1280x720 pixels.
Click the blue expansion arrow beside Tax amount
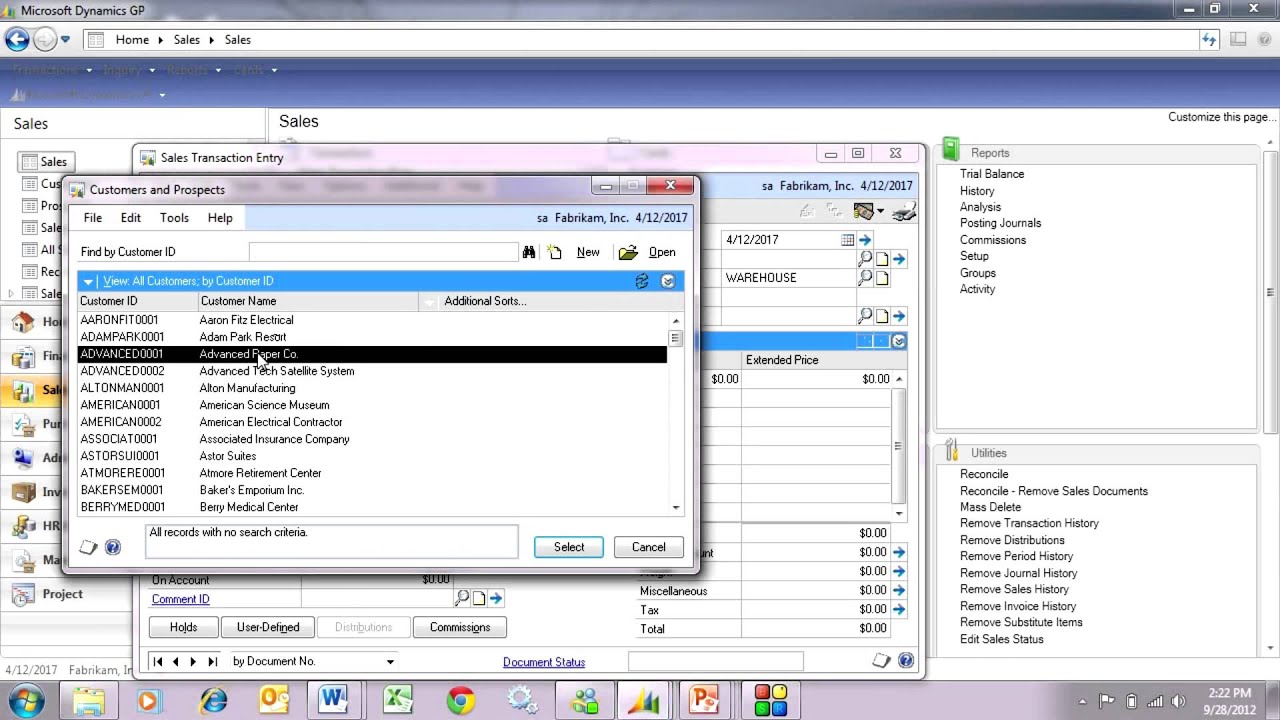click(899, 609)
